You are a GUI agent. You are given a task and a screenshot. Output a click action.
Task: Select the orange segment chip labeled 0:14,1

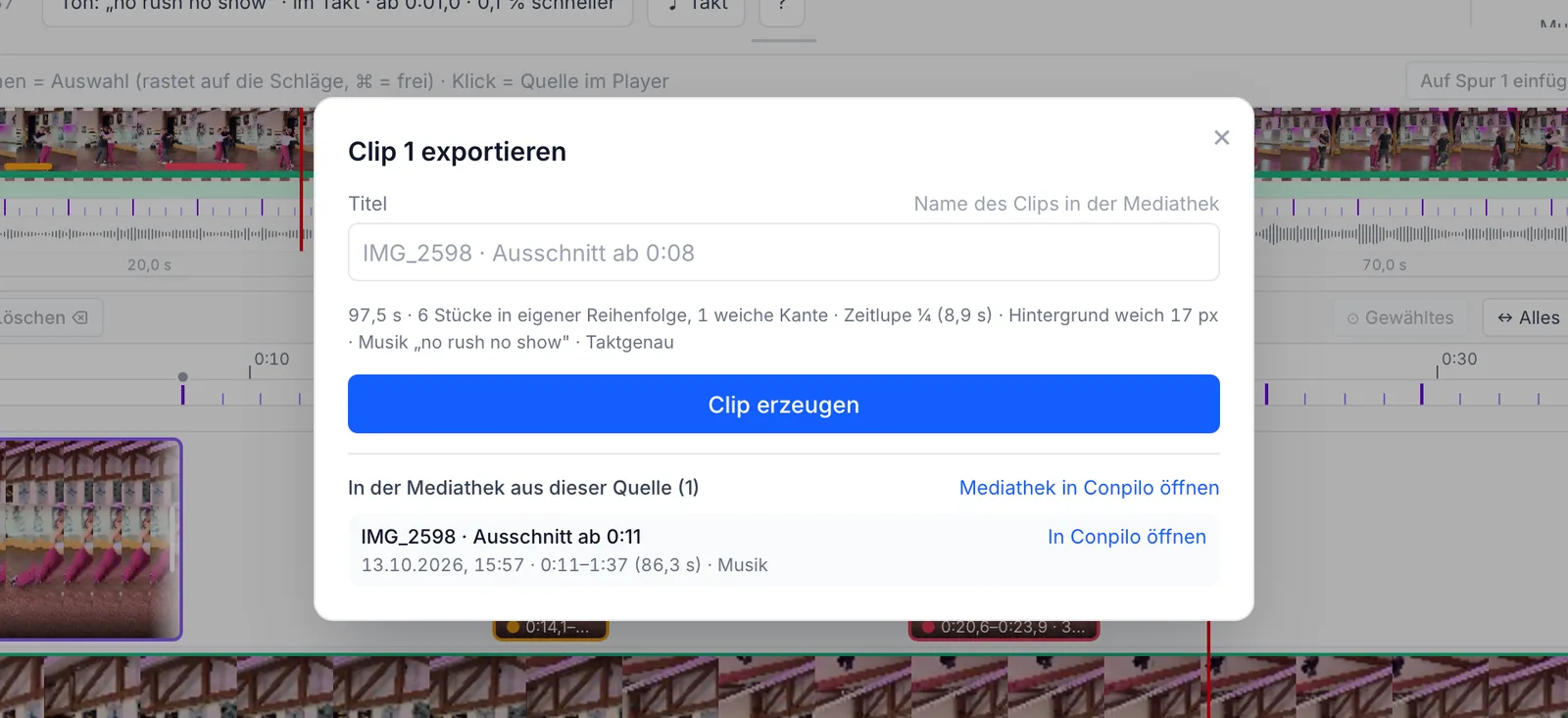coord(551,628)
